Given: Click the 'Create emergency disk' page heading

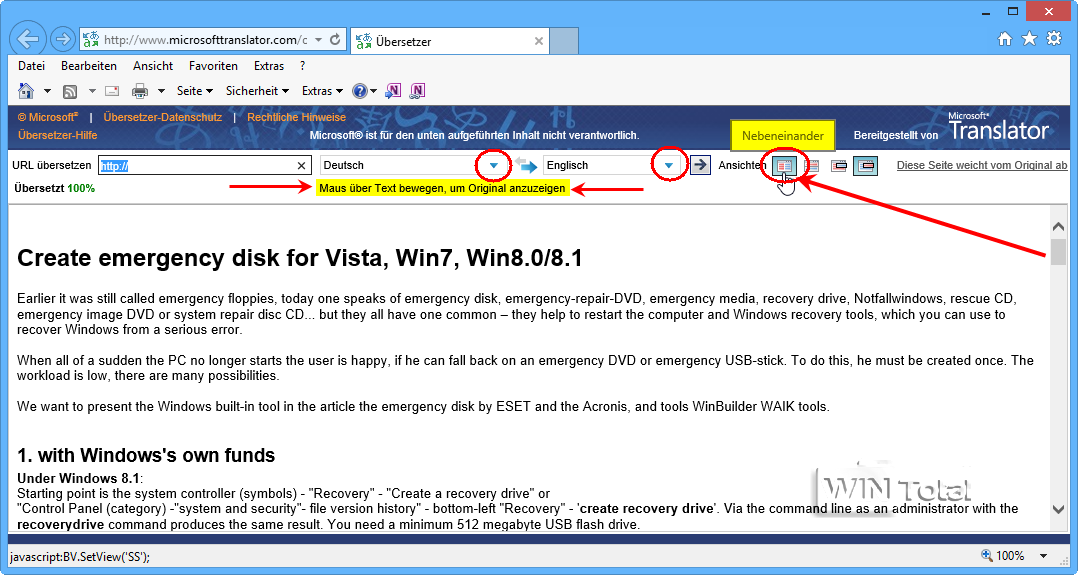Looking at the screenshot, I should click(x=300, y=258).
